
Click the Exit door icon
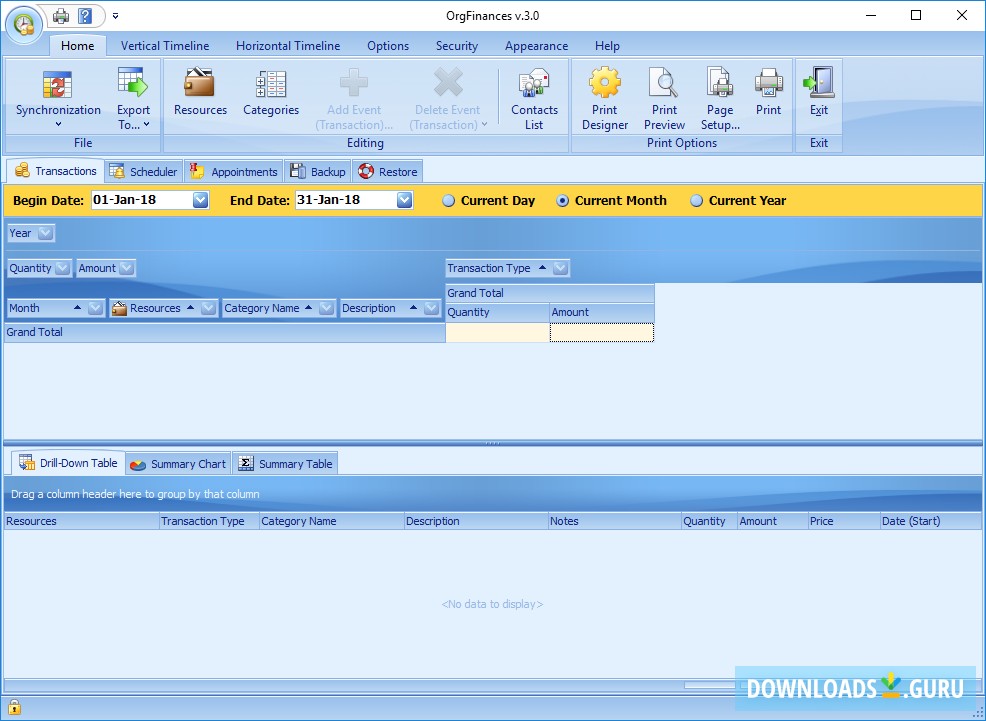(819, 92)
